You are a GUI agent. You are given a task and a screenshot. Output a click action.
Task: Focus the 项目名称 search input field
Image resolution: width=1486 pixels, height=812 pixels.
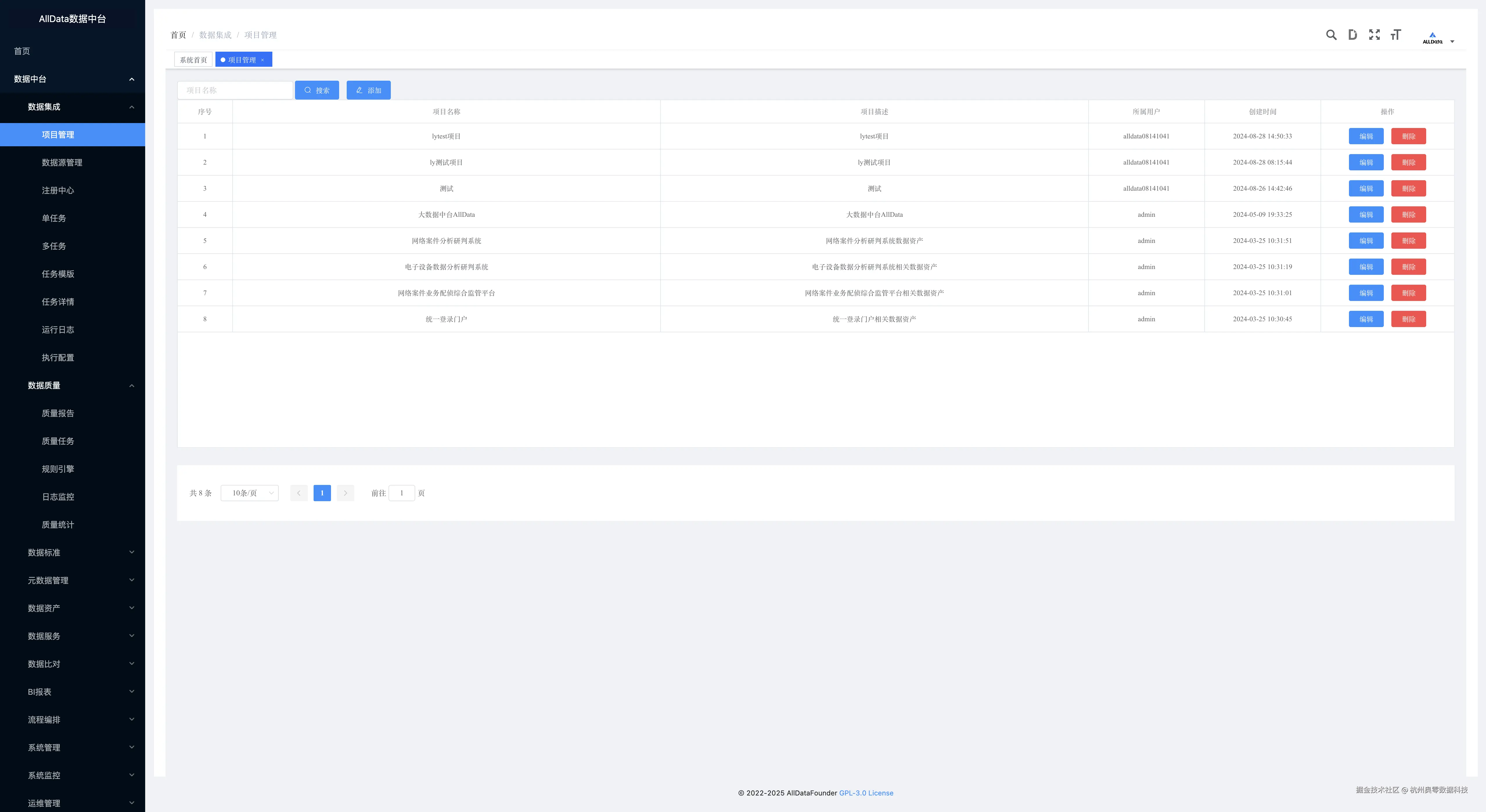(235, 91)
